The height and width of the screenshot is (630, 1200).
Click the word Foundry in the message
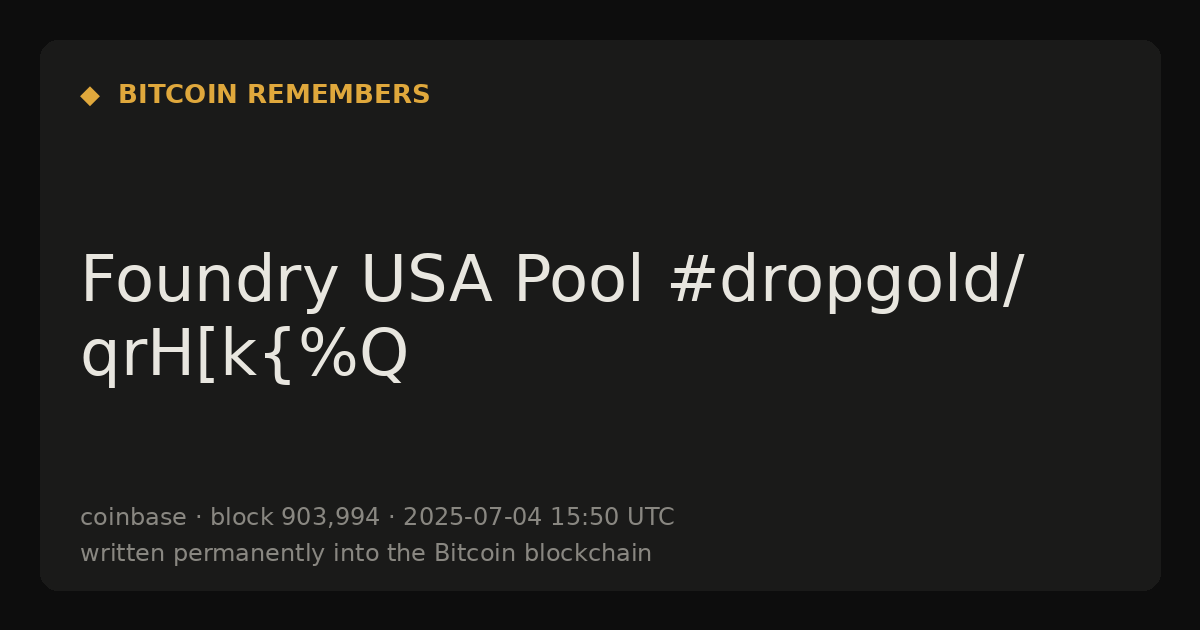point(209,281)
